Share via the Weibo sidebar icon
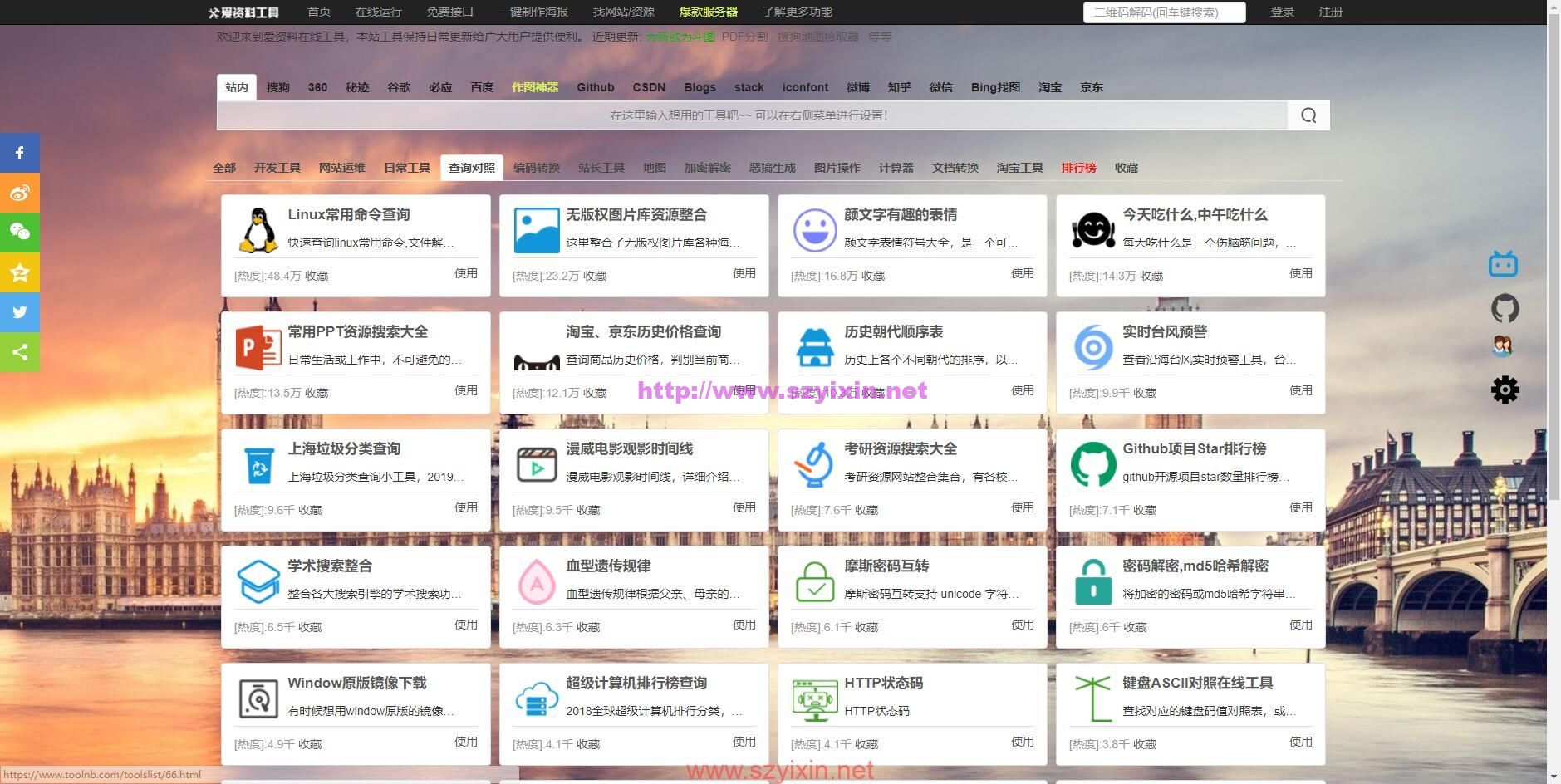 [x=20, y=193]
